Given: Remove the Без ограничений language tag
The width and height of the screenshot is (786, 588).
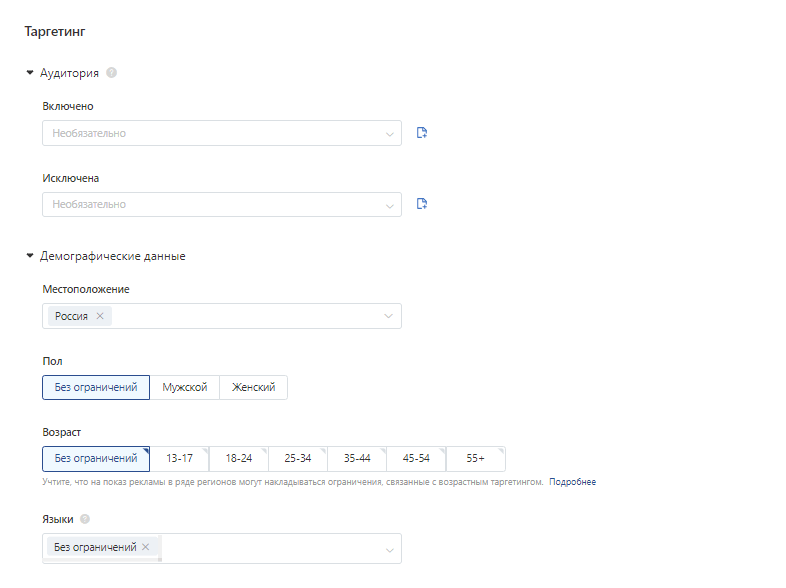Looking at the screenshot, I should click(145, 547).
